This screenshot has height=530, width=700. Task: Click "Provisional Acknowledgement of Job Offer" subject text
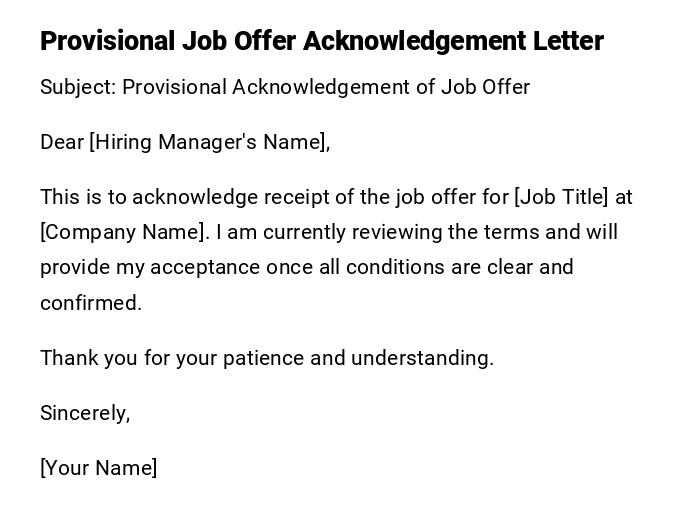pyautogui.click(x=326, y=87)
